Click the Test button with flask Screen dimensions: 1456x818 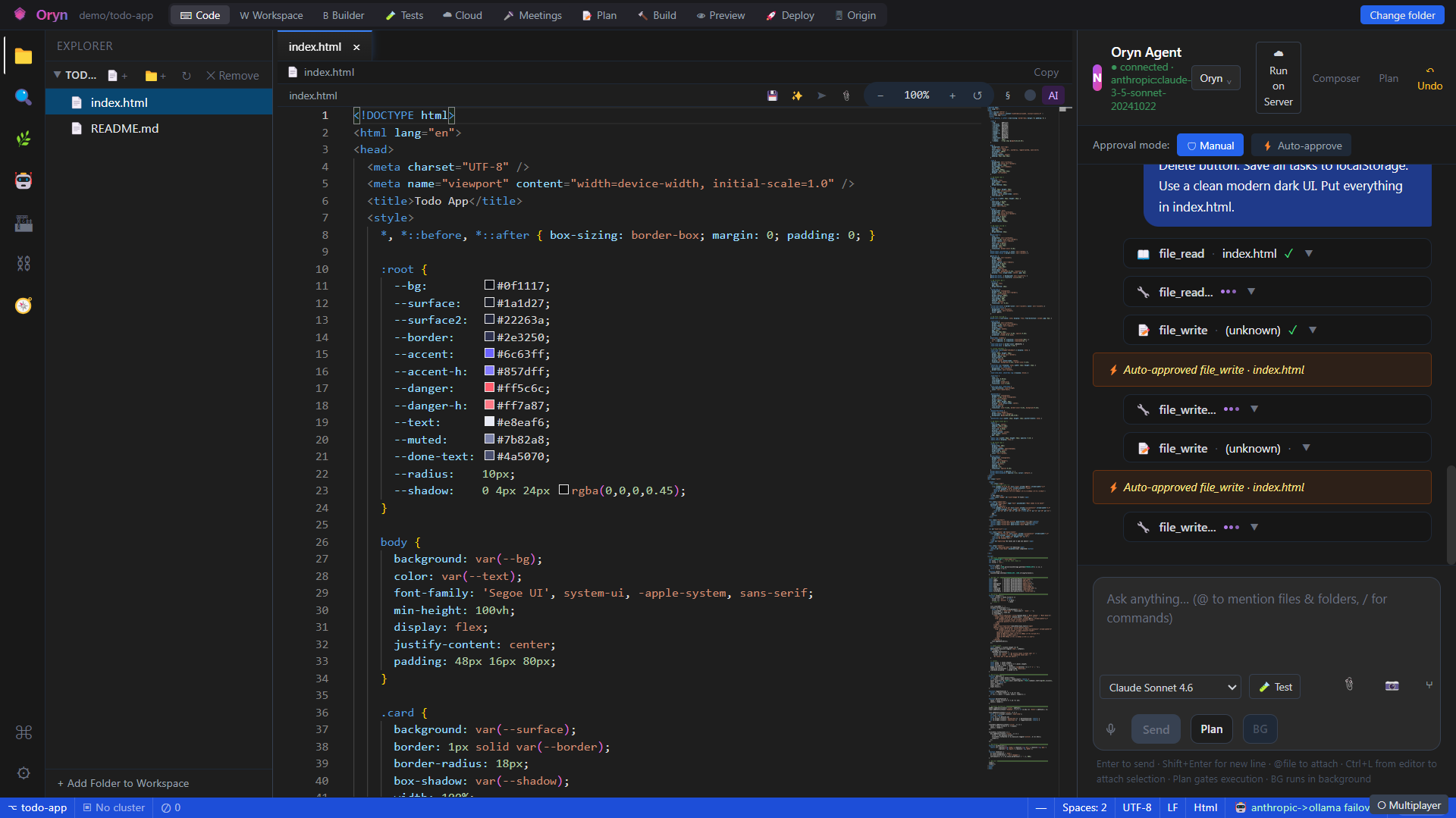pos(1275,687)
